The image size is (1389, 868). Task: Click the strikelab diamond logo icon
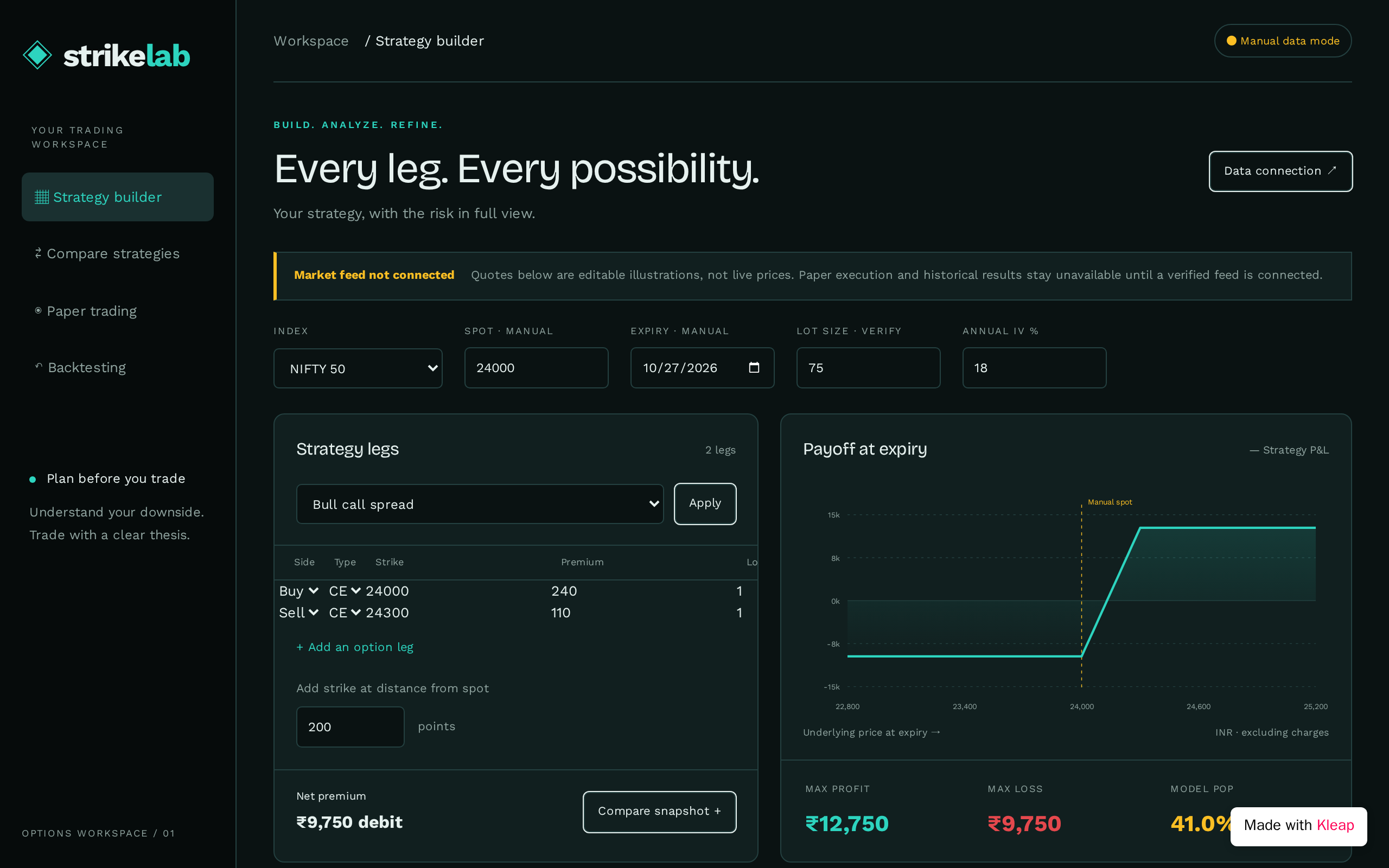pos(37,55)
